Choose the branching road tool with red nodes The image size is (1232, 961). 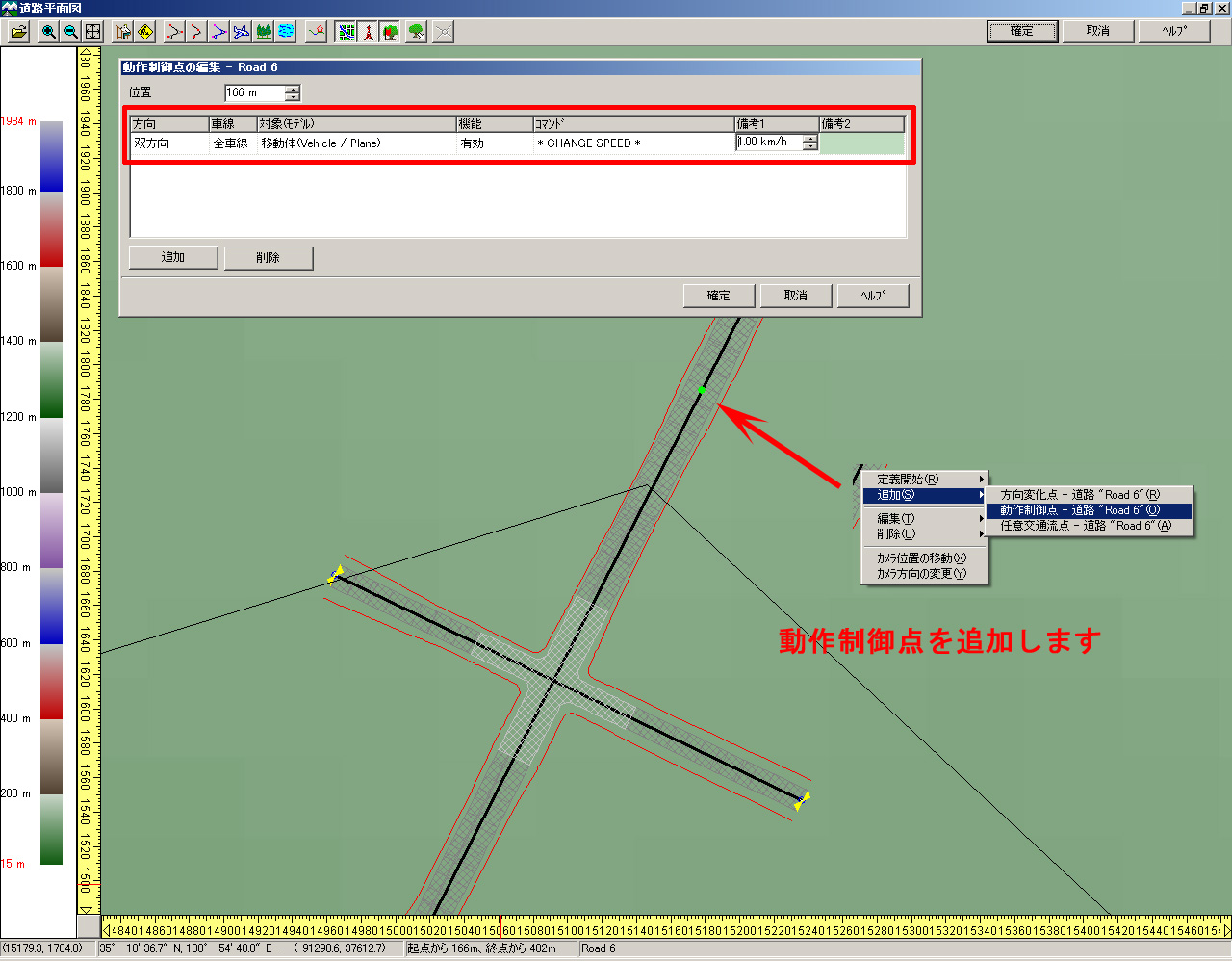[x=174, y=32]
